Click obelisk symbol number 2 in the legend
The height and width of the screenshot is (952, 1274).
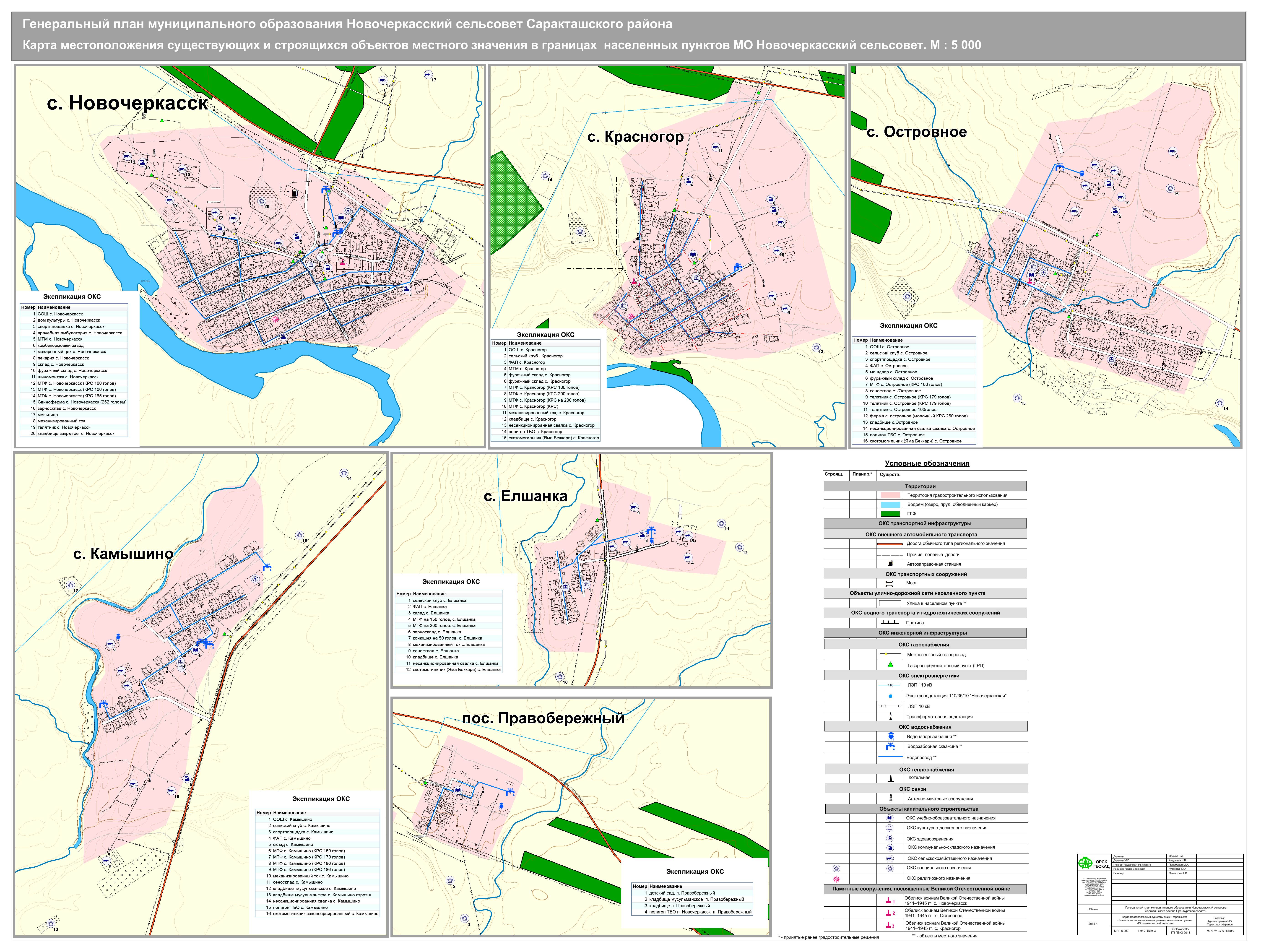click(x=890, y=913)
